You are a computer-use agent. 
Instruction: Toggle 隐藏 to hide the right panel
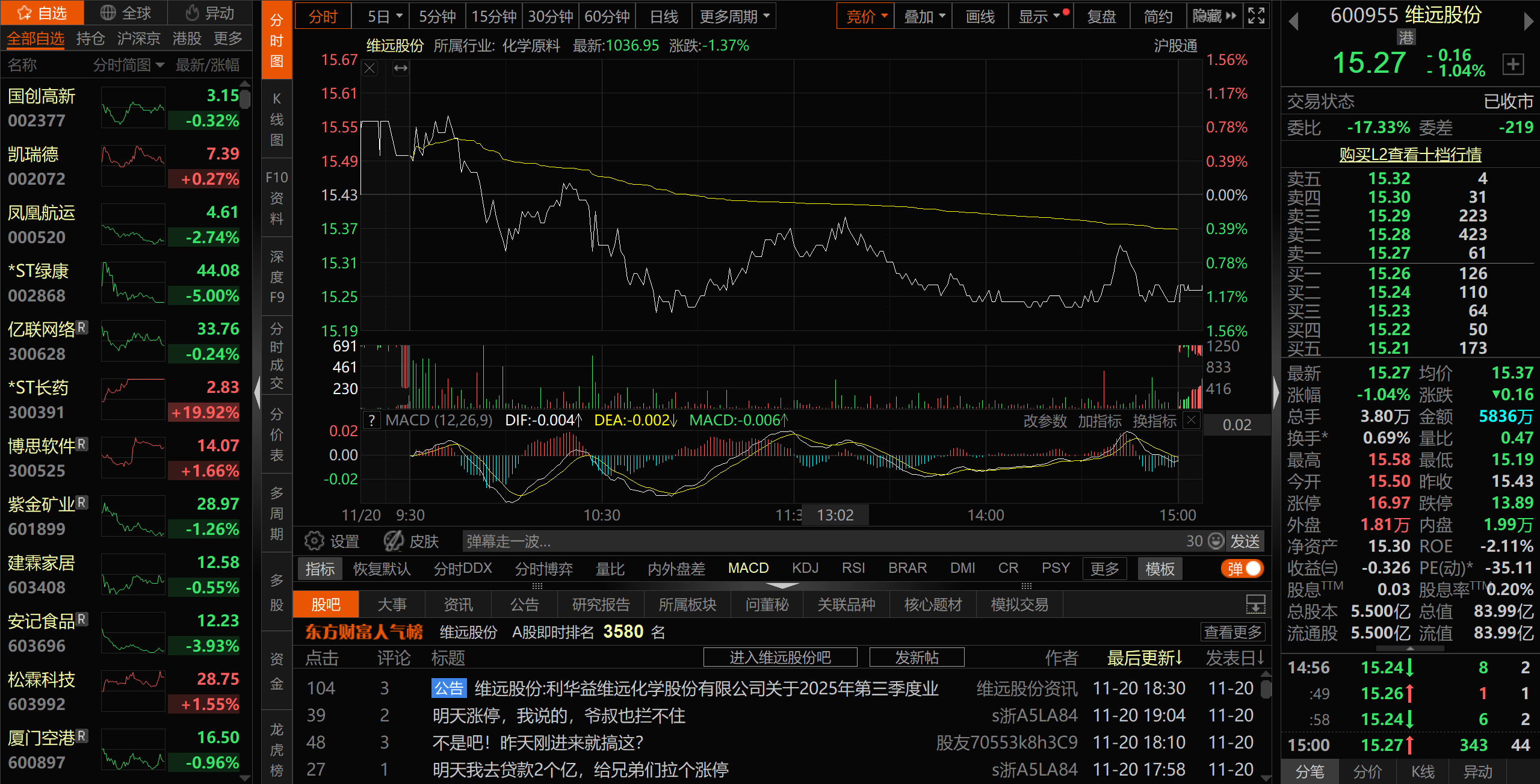[x=1214, y=16]
